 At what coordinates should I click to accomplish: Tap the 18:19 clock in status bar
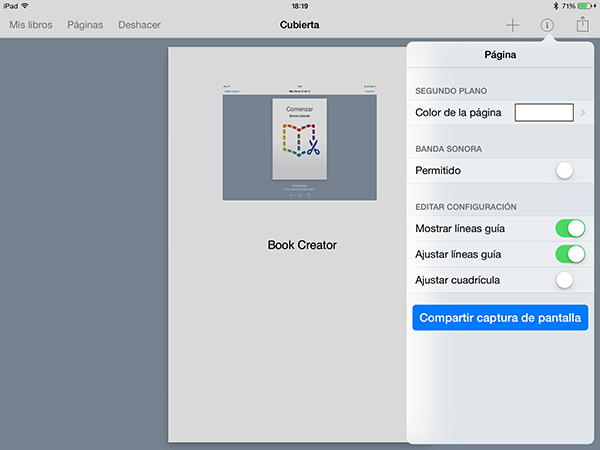300,6
